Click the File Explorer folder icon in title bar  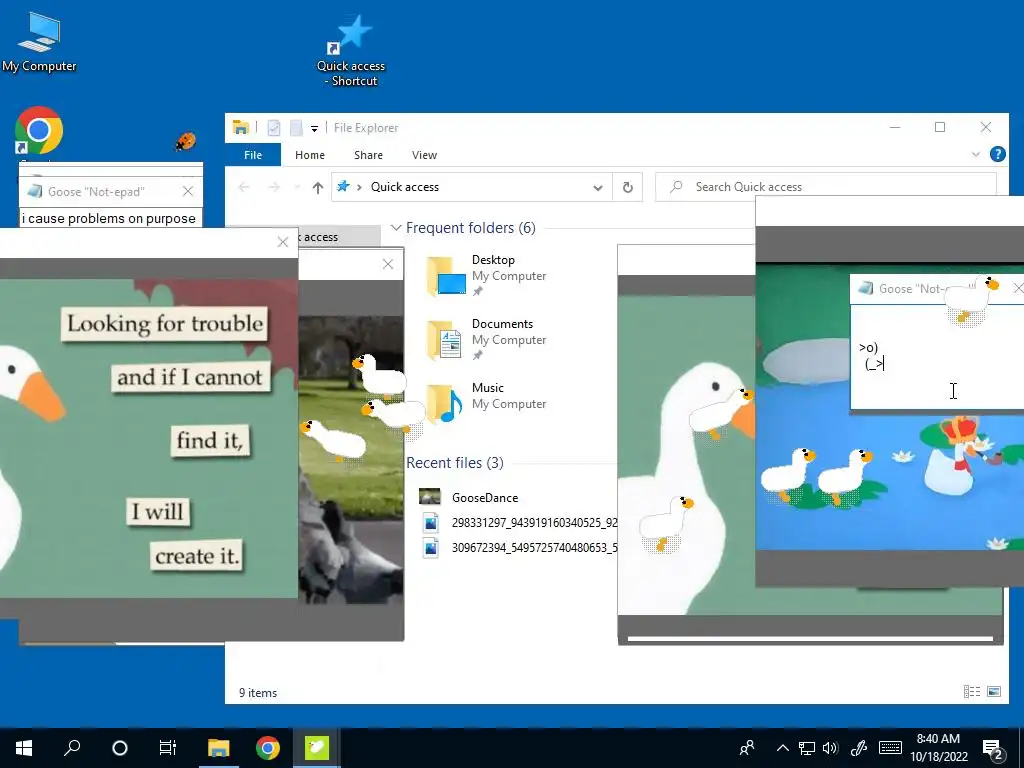pos(241,127)
